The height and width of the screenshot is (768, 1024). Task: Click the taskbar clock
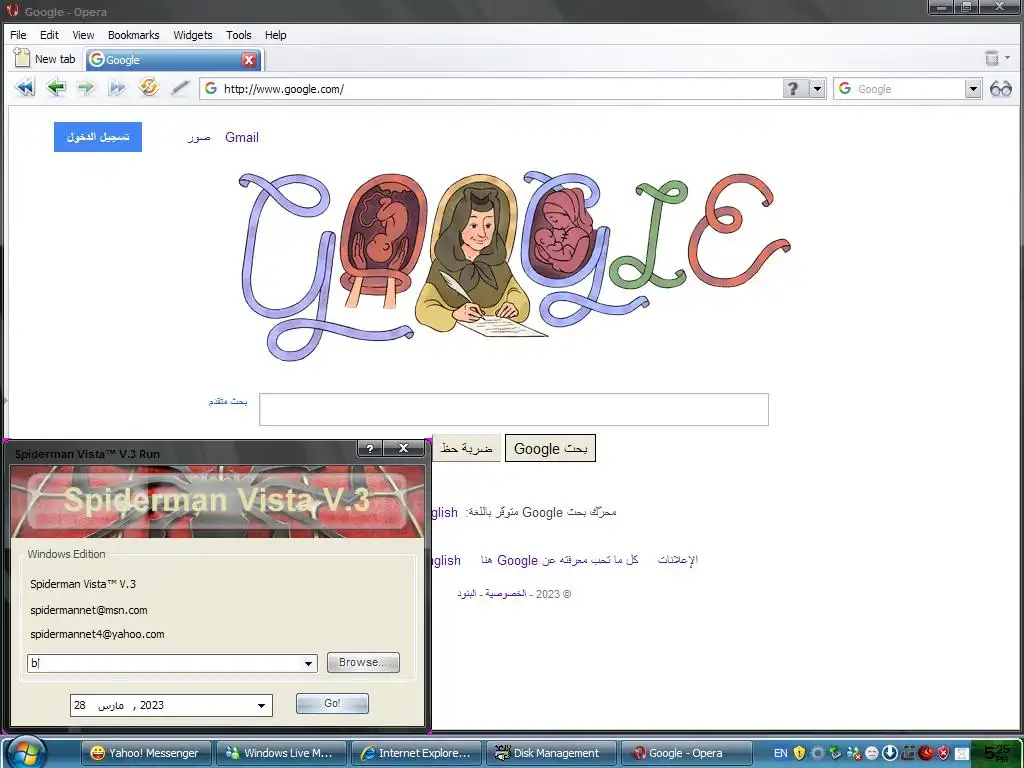(997, 754)
